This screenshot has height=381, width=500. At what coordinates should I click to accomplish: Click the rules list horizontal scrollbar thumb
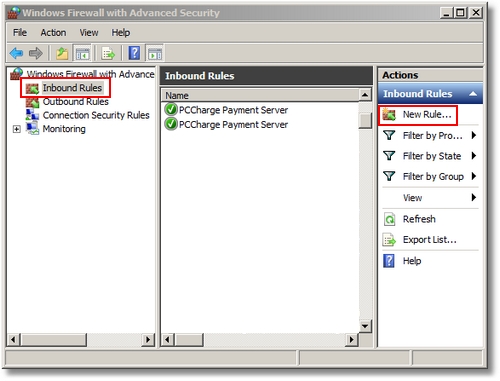[189, 340]
